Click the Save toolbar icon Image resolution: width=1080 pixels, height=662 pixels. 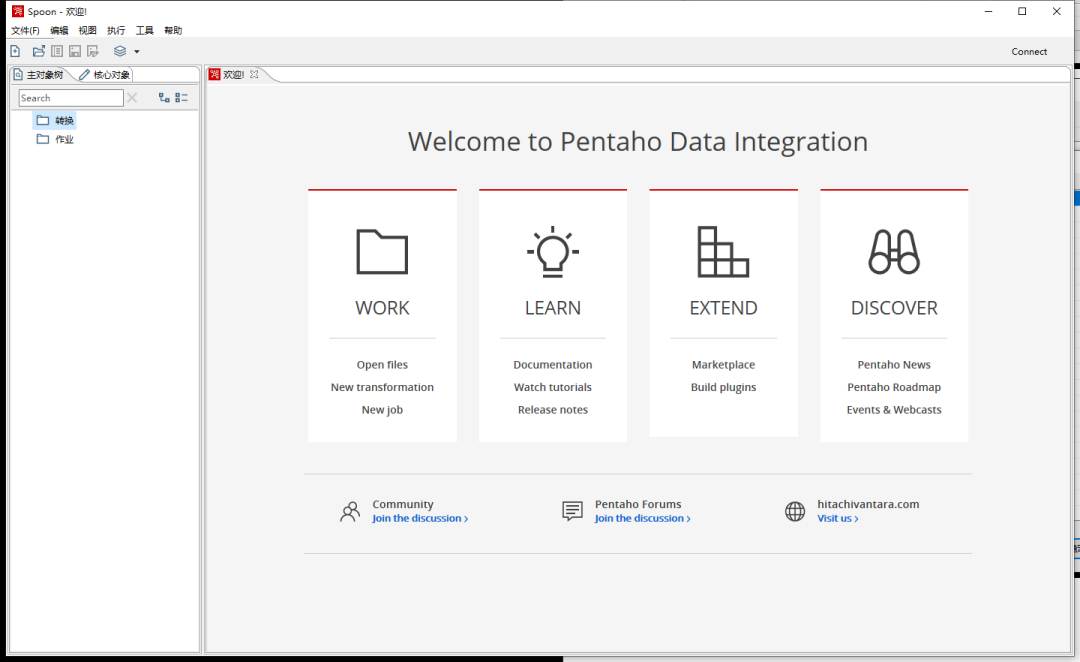(75, 51)
